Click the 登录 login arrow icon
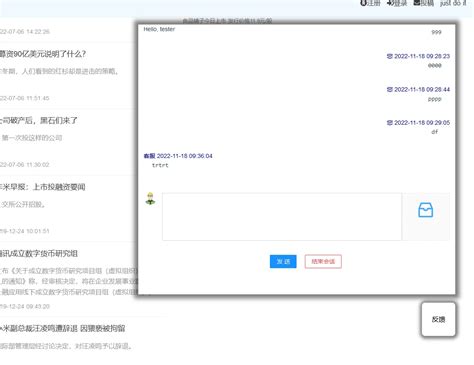The height and width of the screenshot is (365, 474). (x=390, y=3)
